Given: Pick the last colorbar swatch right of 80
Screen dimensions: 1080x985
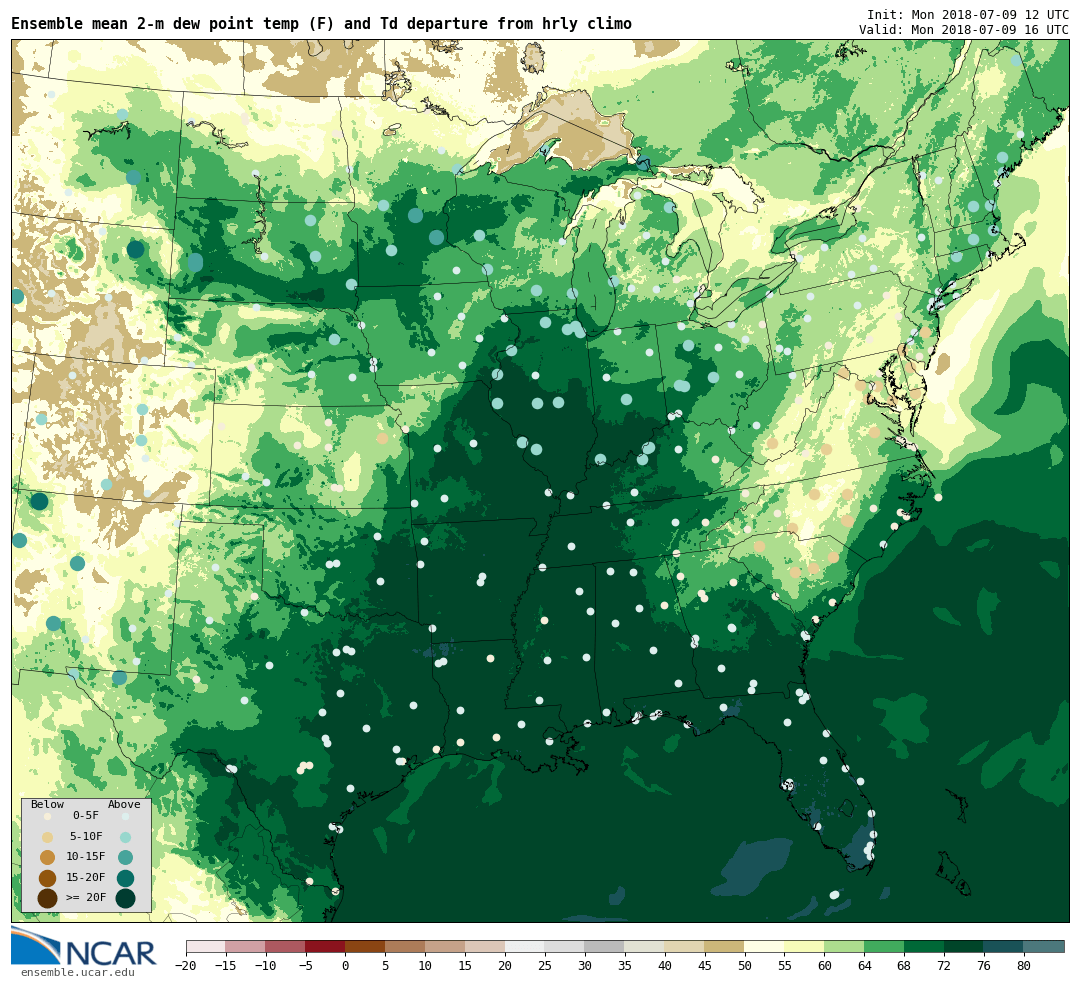Looking at the screenshot, I should point(1044,946).
